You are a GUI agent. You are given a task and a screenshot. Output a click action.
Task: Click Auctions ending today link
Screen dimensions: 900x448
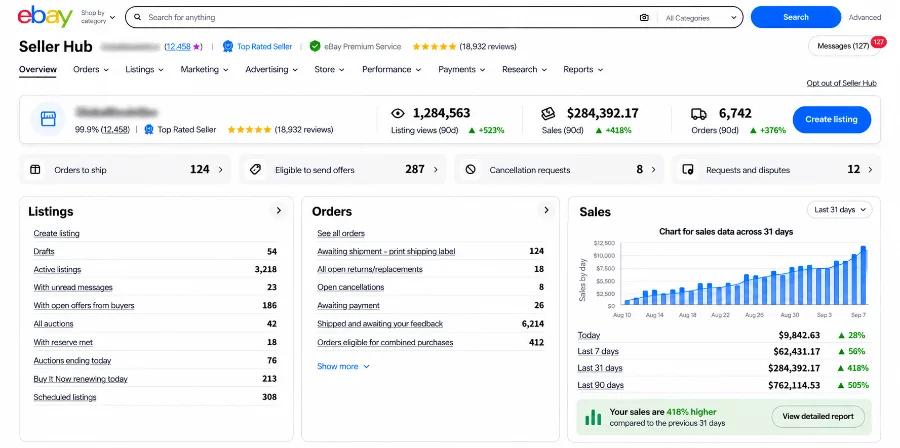click(x=72, y=361)
